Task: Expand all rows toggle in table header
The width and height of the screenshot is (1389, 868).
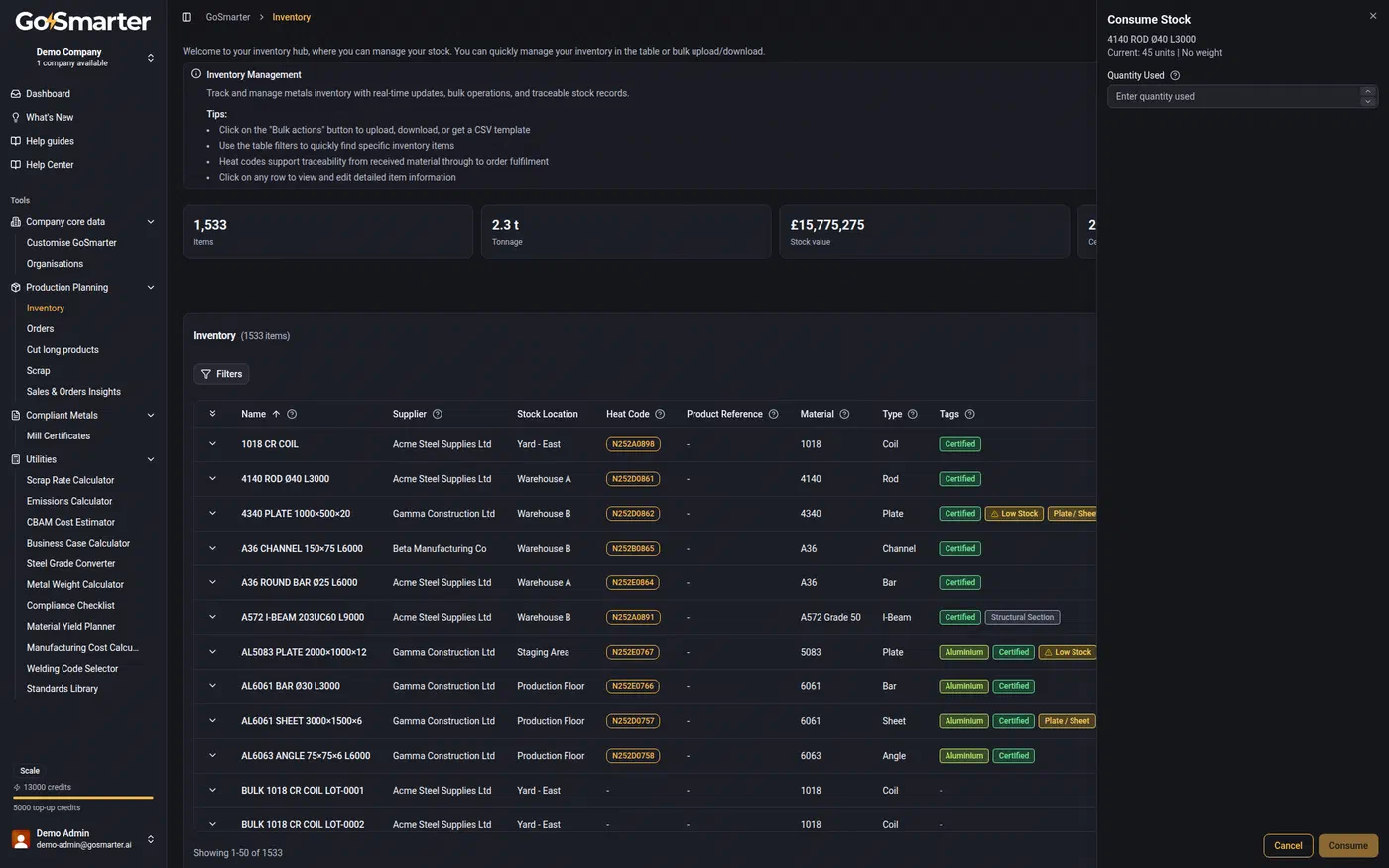Action: click(x=212, y=414)
